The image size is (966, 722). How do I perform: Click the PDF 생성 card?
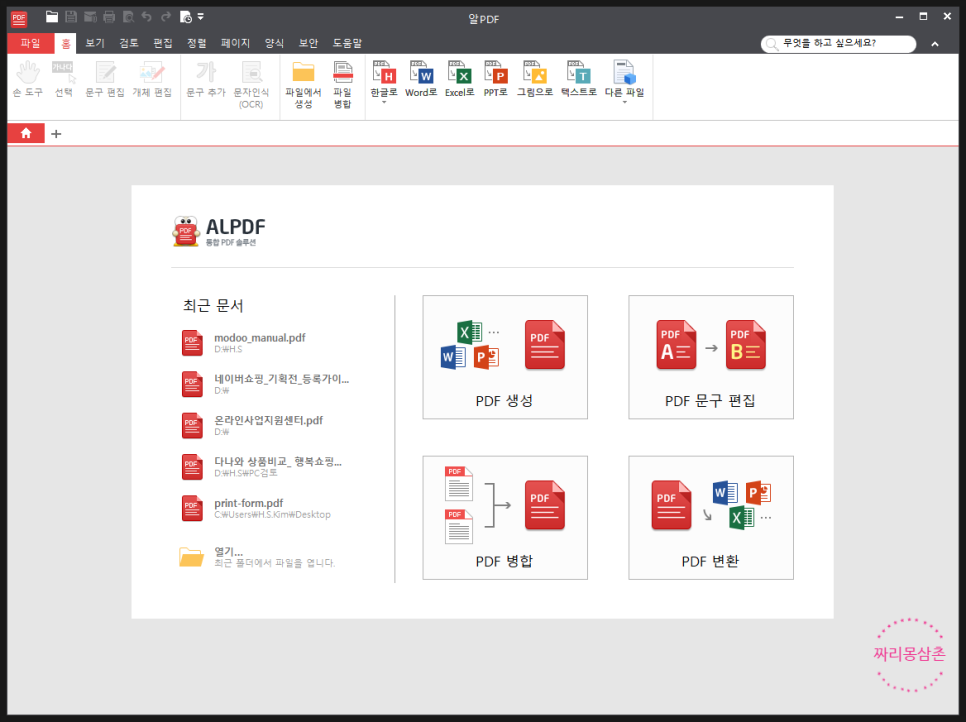(505, 357)
